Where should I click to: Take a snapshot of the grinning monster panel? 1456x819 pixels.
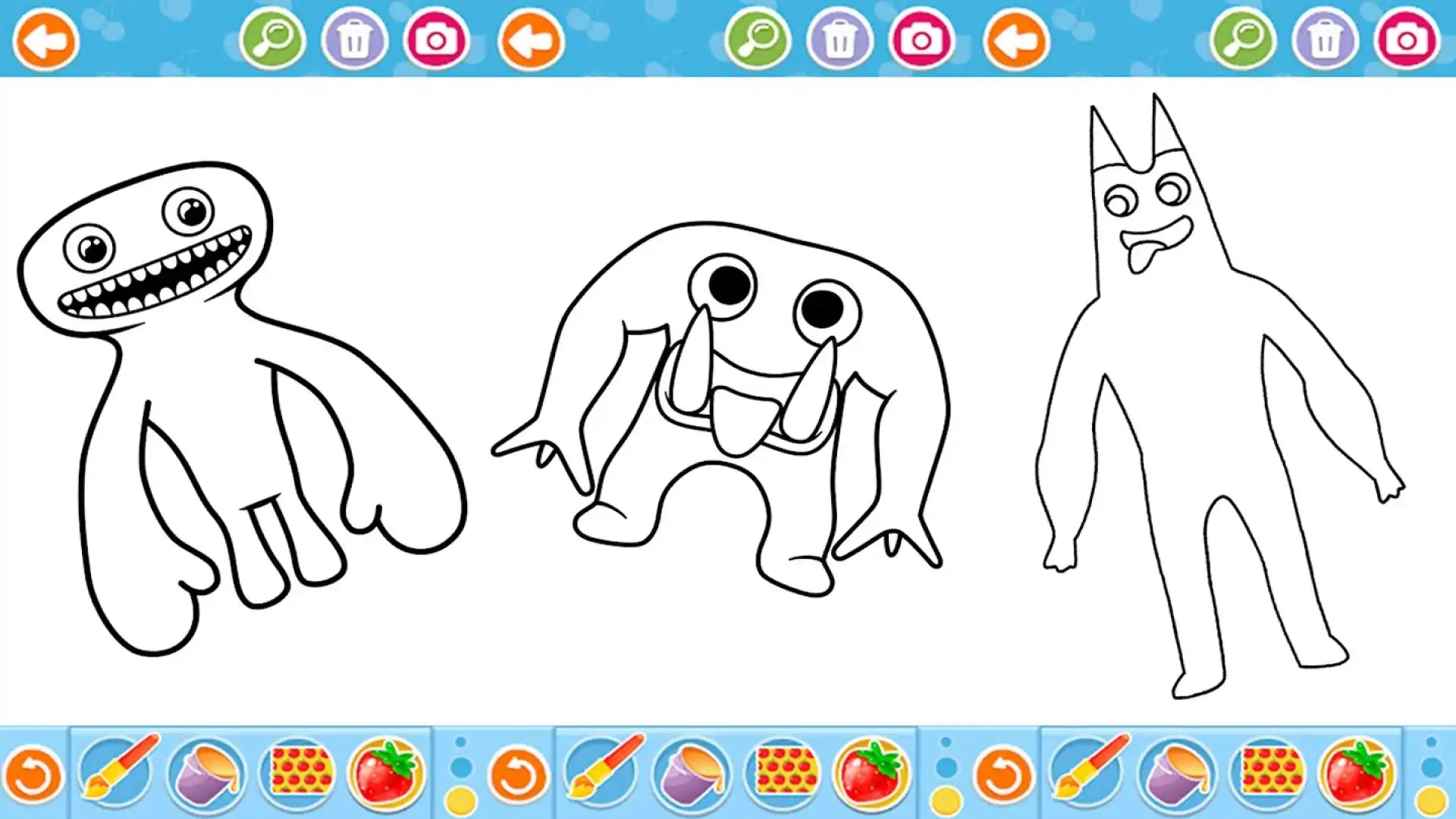click(436, 40)
